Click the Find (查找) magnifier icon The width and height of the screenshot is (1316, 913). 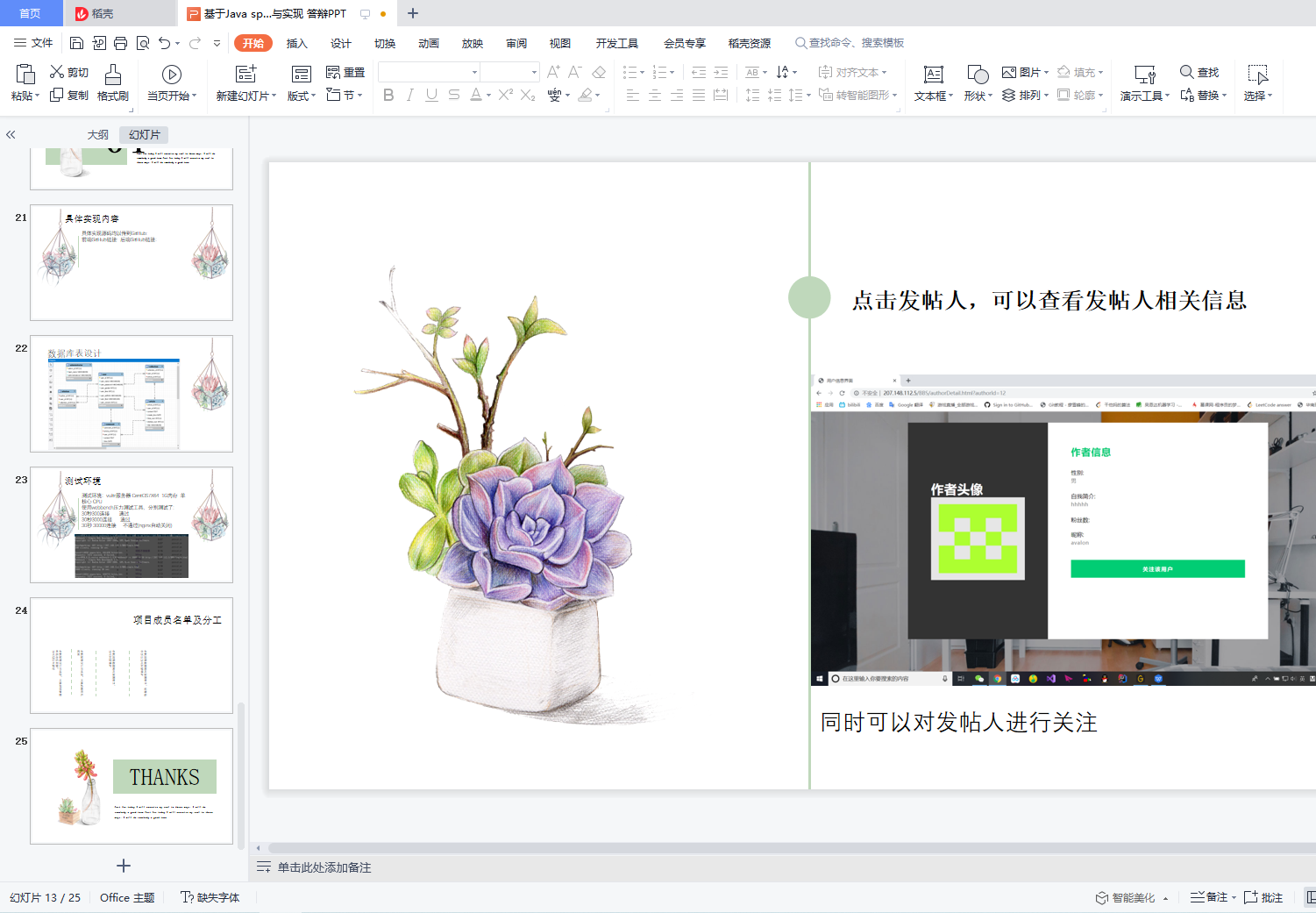click(1186, 72)
